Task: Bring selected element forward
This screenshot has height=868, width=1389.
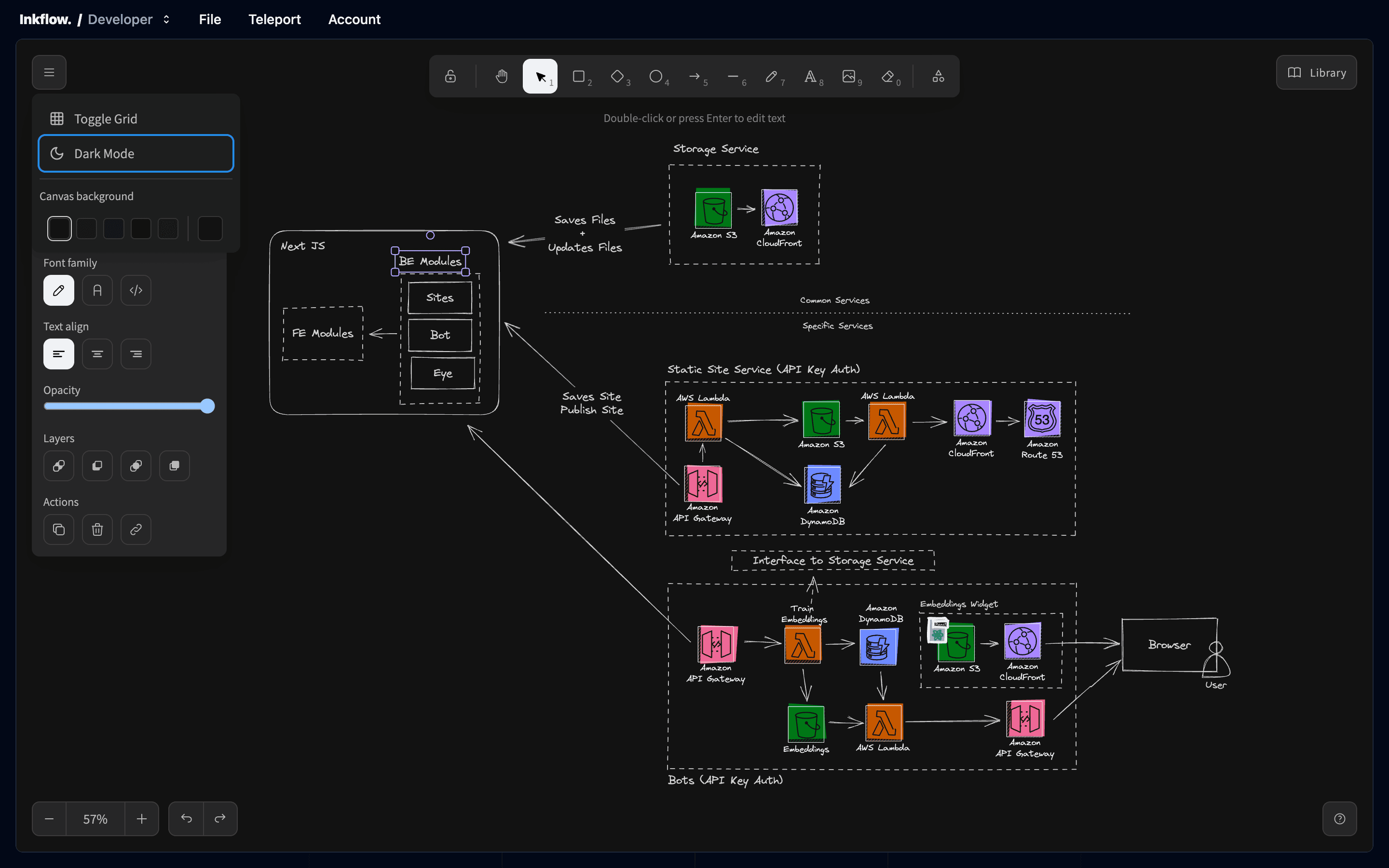Action: point(136,465)
